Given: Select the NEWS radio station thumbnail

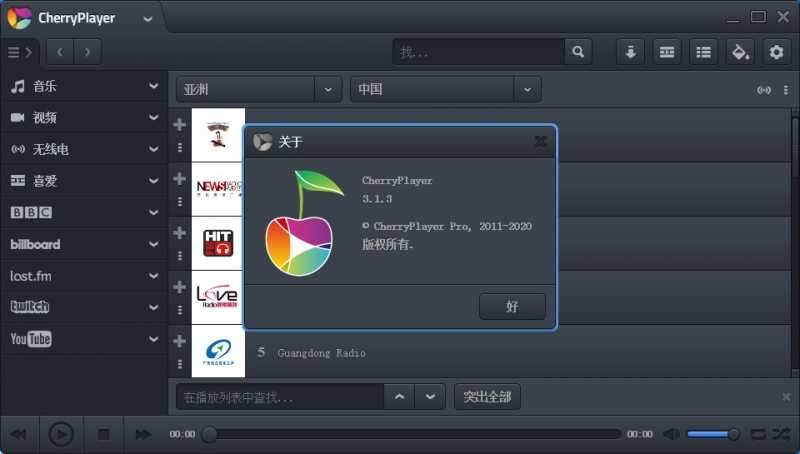Looking at the screenshot, I should [x=218, y=189].
